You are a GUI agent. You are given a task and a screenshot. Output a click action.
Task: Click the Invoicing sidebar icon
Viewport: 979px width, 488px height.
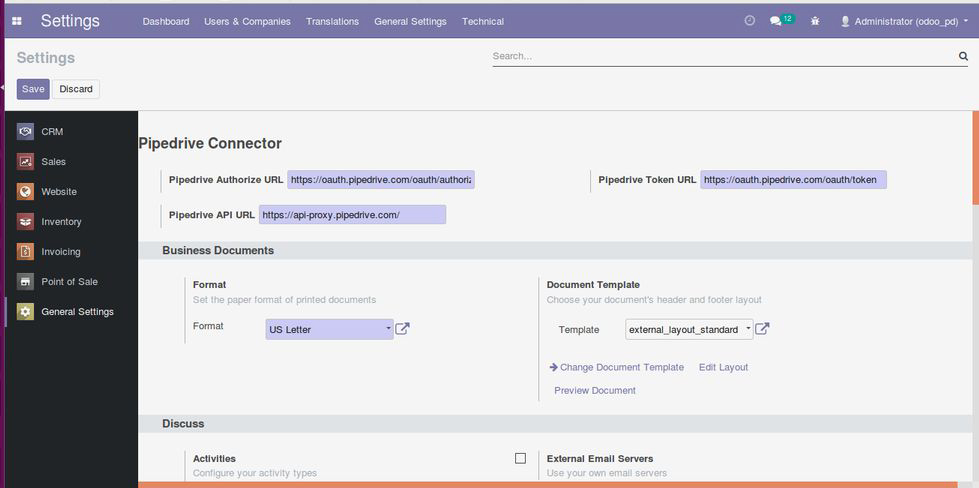(25, 251)
